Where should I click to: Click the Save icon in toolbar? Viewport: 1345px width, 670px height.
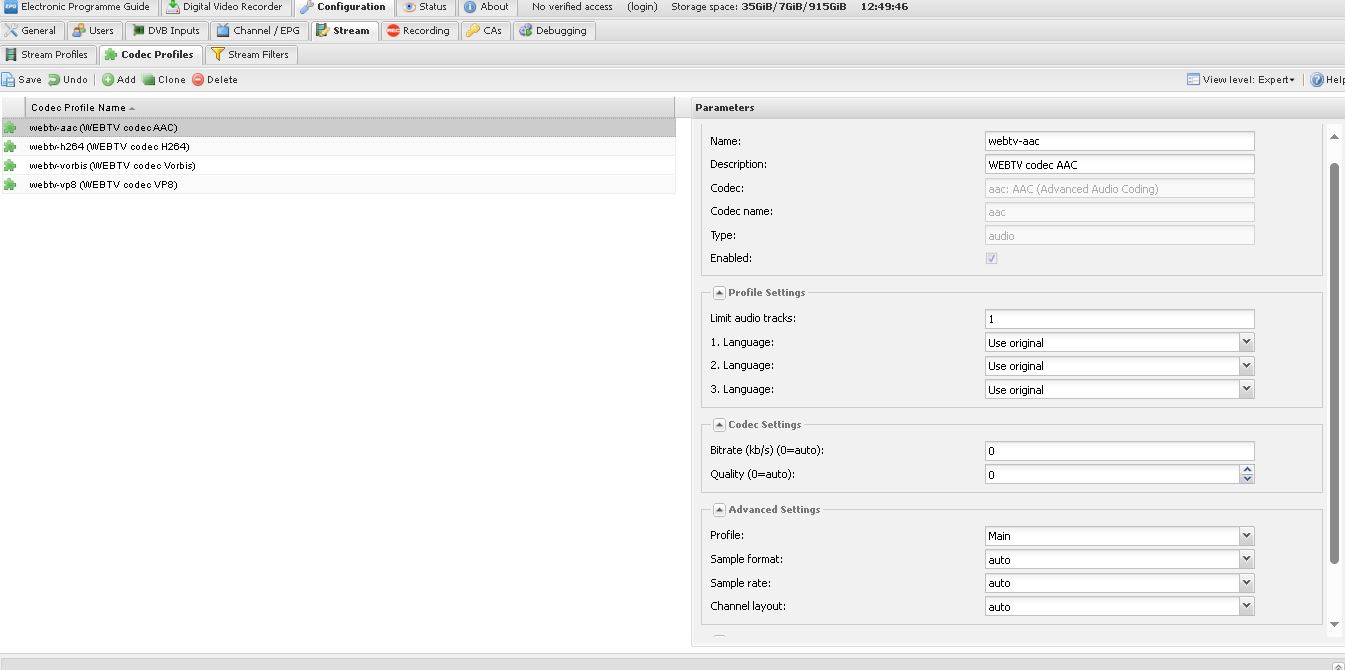click(9, 80)
